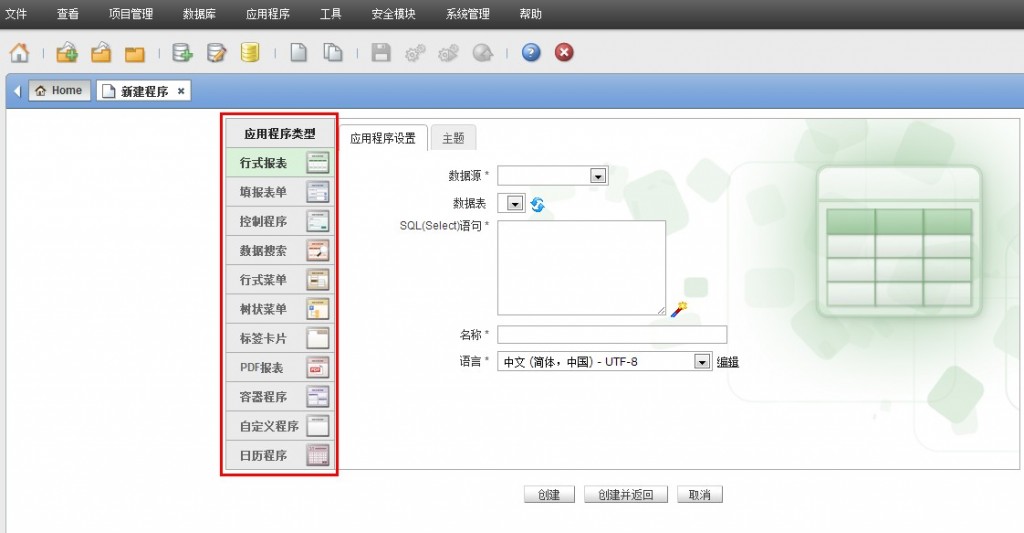Choose the 容器程序 application type
Viewport: 1024px width, 533px height.
coord(280,396)
